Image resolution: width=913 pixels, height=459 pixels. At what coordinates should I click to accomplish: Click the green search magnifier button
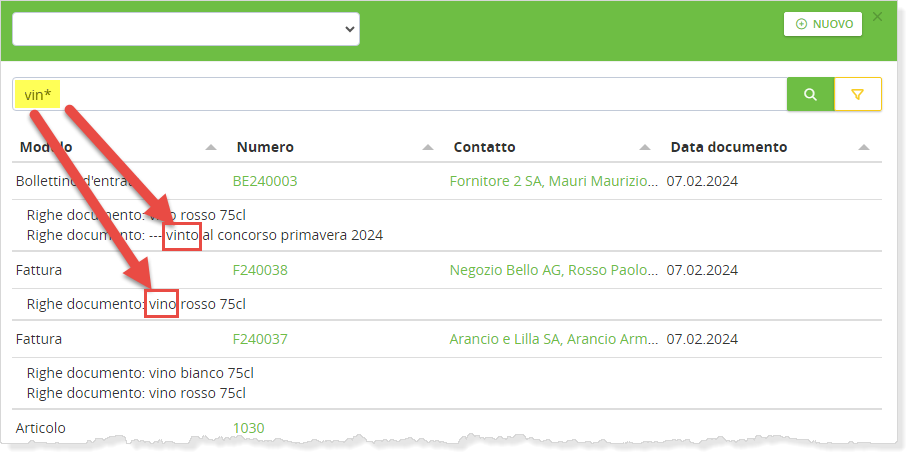point(810,94)
